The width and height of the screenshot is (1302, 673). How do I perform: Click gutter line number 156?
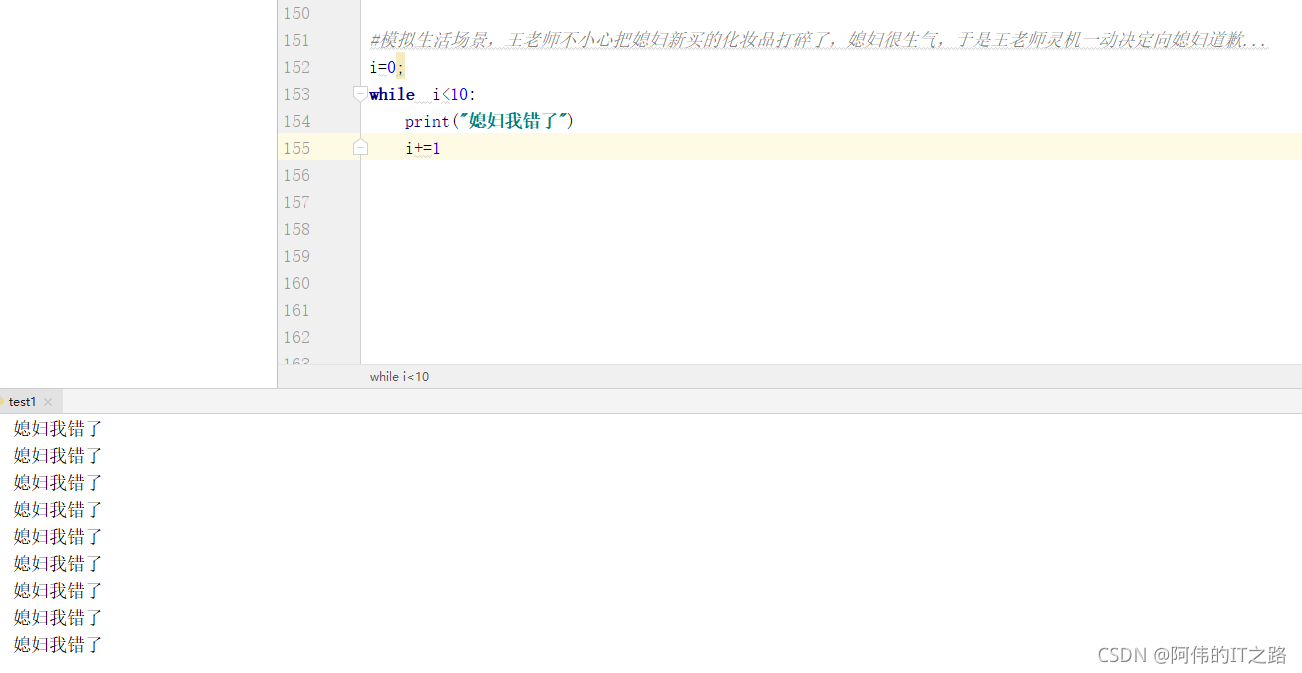click(297, 176)
